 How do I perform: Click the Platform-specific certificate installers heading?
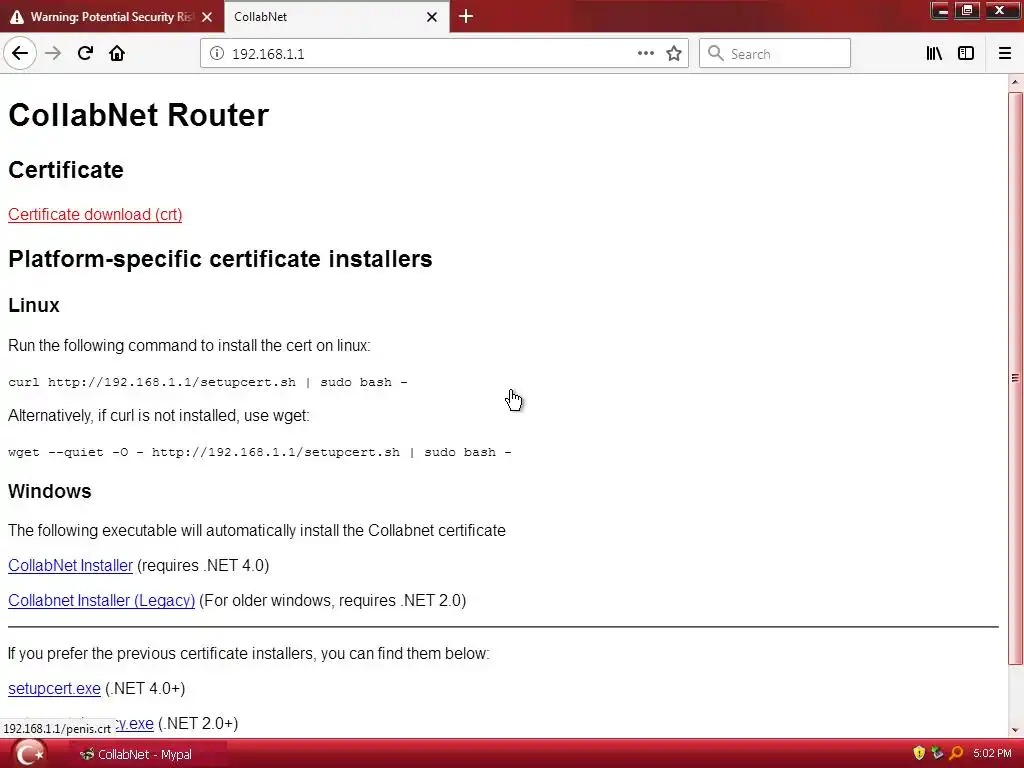(220, 259)
